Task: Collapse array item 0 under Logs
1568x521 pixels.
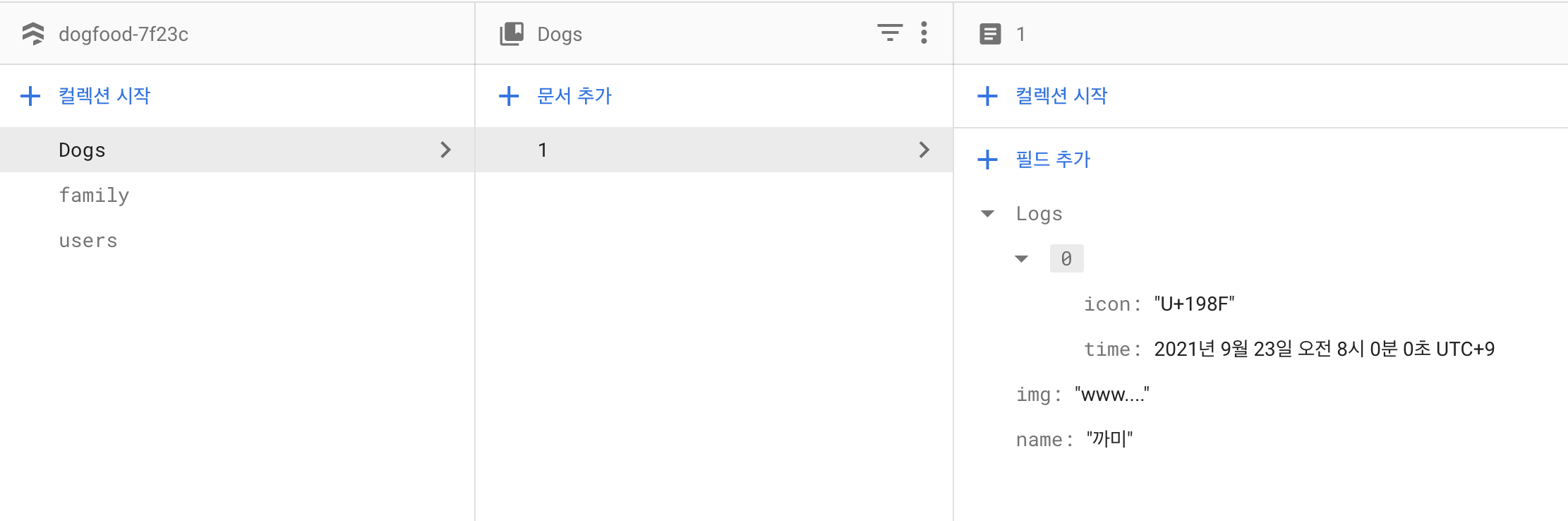Action: (x=1023, y=258)
